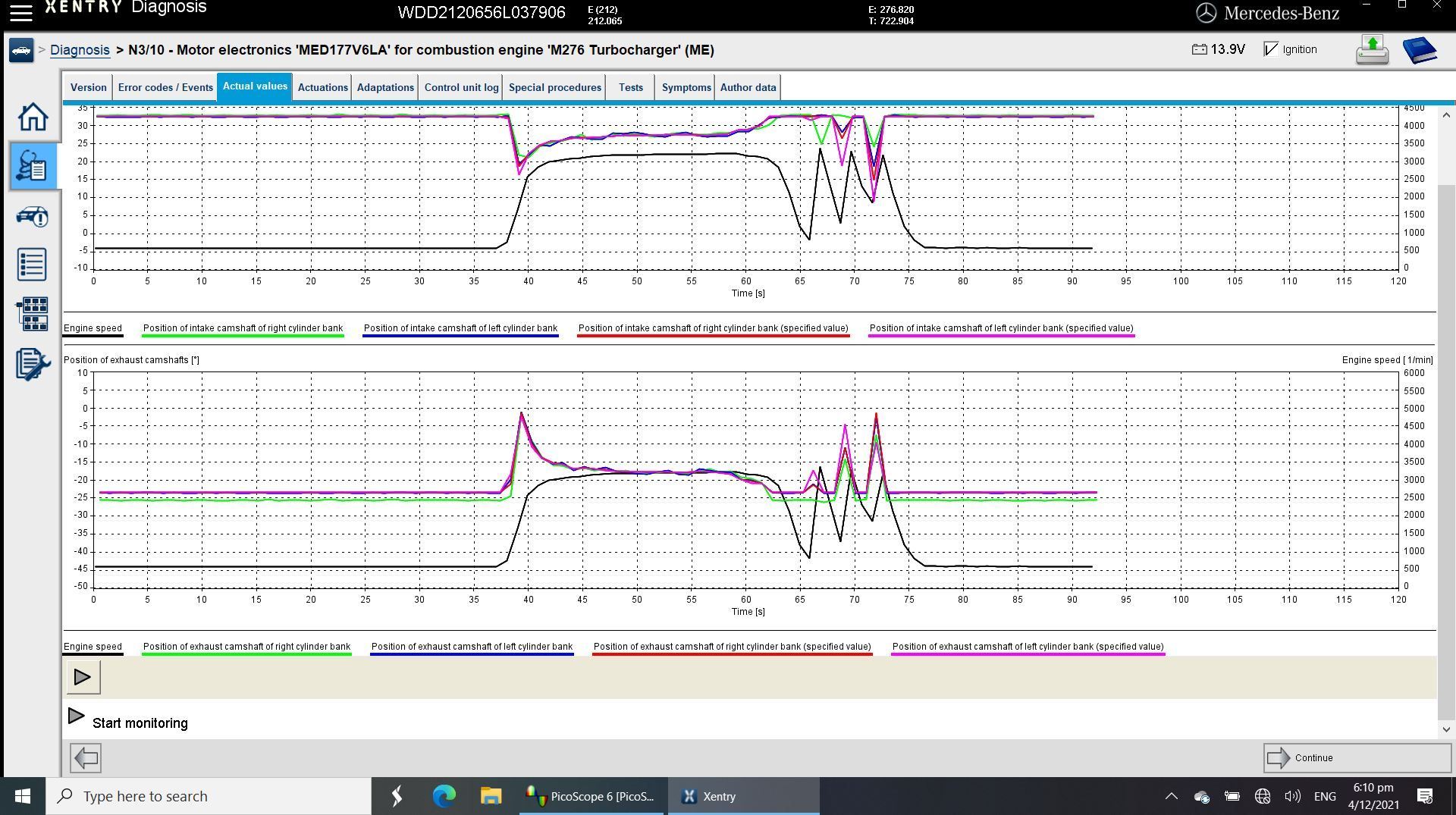Open the vehicle warning sidebar icon
The height and width of the screenshot is (815, 1456).
click(x=33, y=217)
